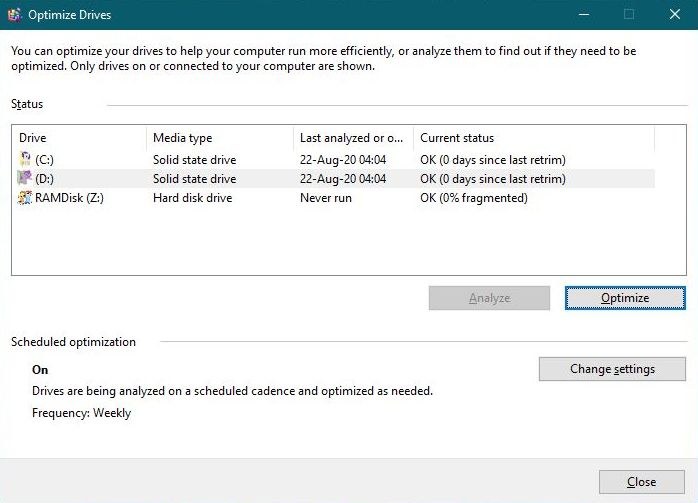The image size is (698, 503).
Task: Select the (C:) drive row label
Action: (x=44, y=160)
